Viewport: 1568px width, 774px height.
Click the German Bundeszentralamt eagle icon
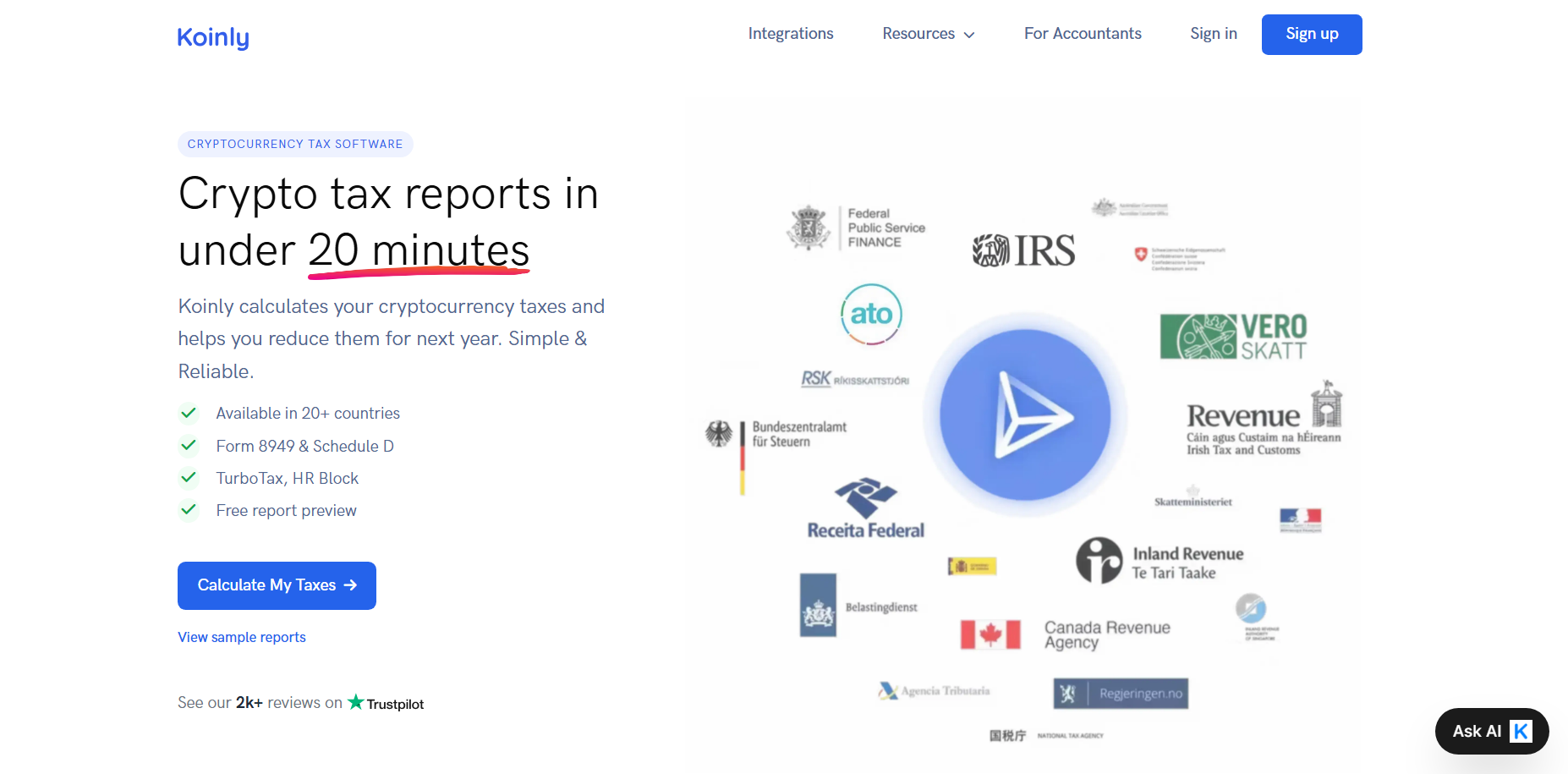719,434
